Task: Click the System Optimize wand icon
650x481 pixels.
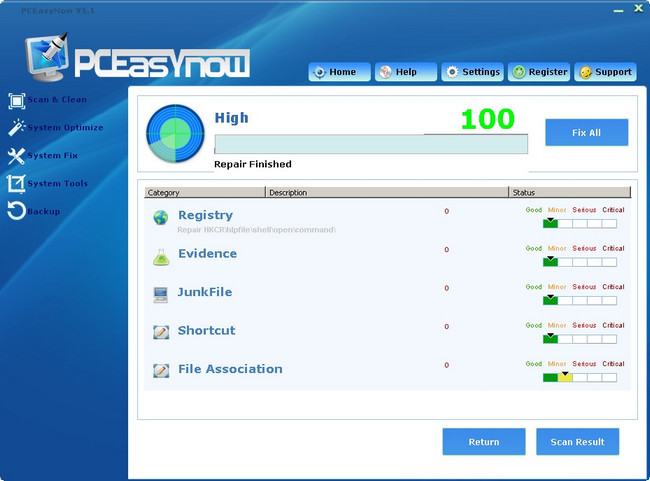Action: [17, 128]
